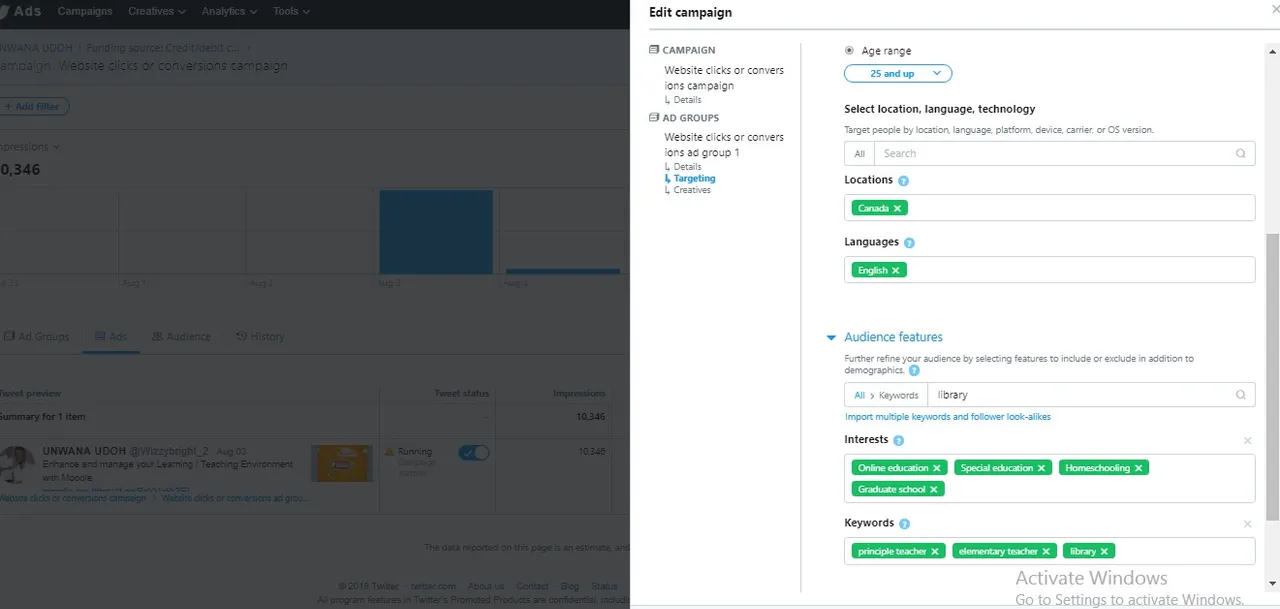Open Campaigns in the top navigation

pos(85,11)
